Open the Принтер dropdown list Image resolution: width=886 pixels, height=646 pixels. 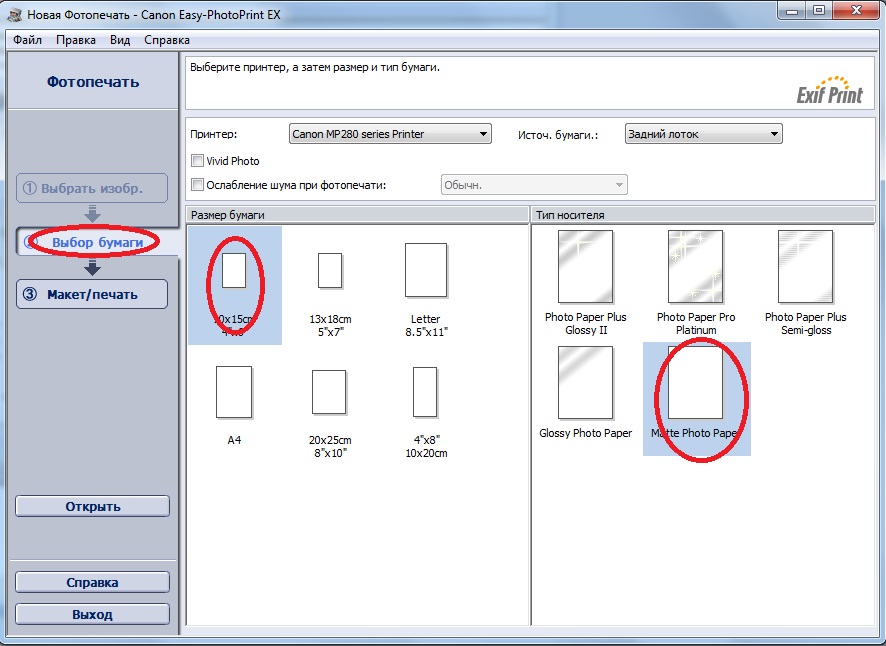[x=390, y=134]
